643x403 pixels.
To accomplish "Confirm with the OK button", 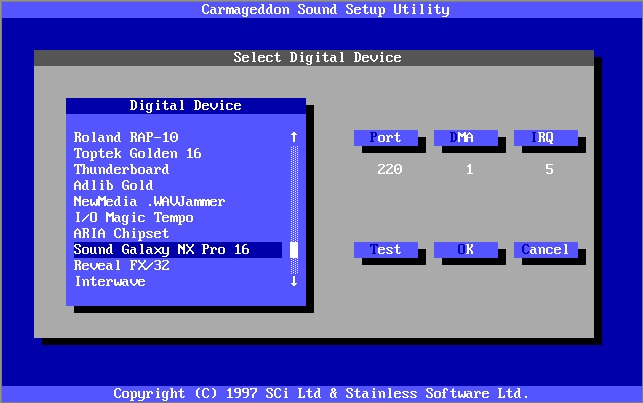I will (466, 250).
